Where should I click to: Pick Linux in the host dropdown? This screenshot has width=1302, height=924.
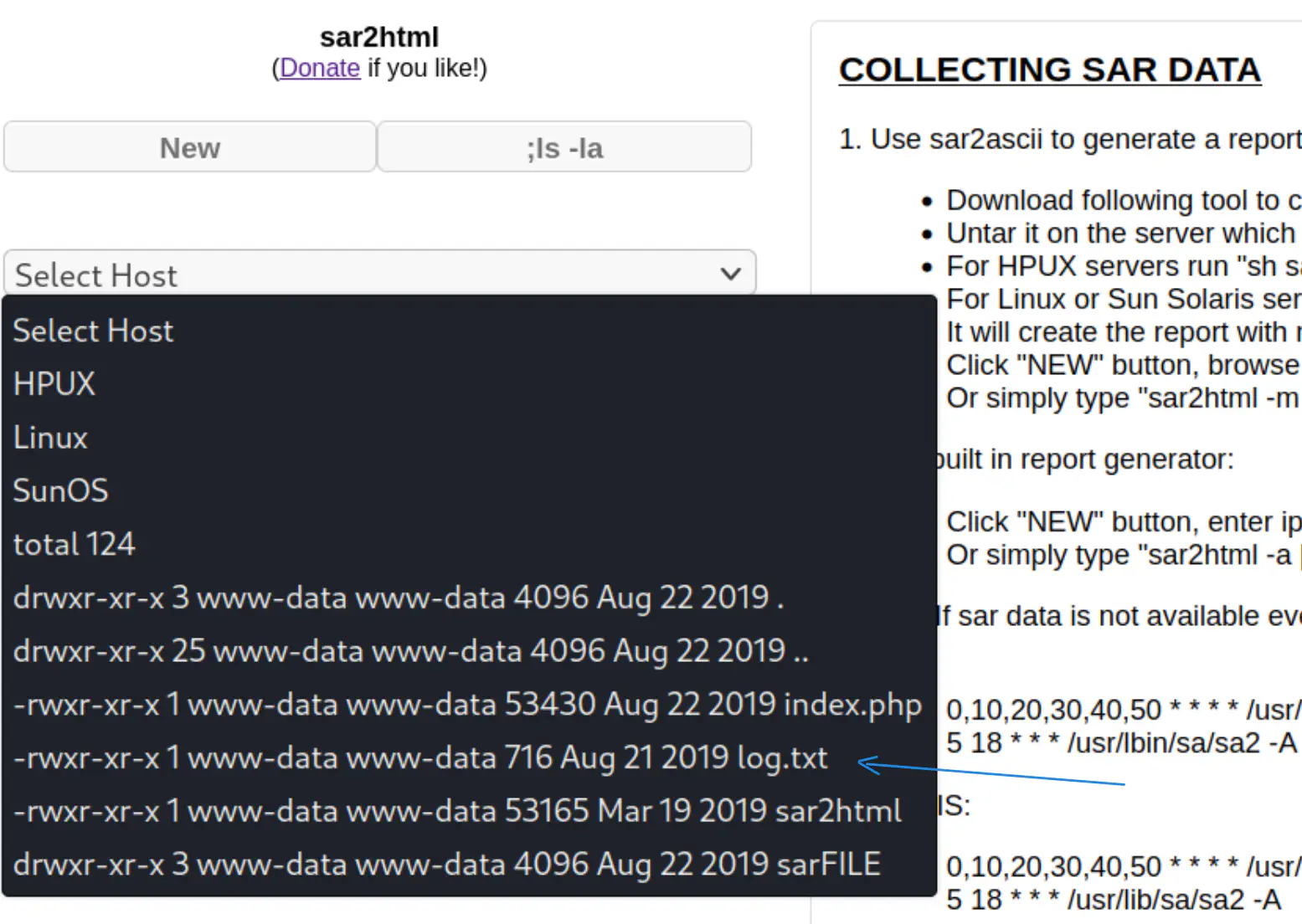(50, 438)
